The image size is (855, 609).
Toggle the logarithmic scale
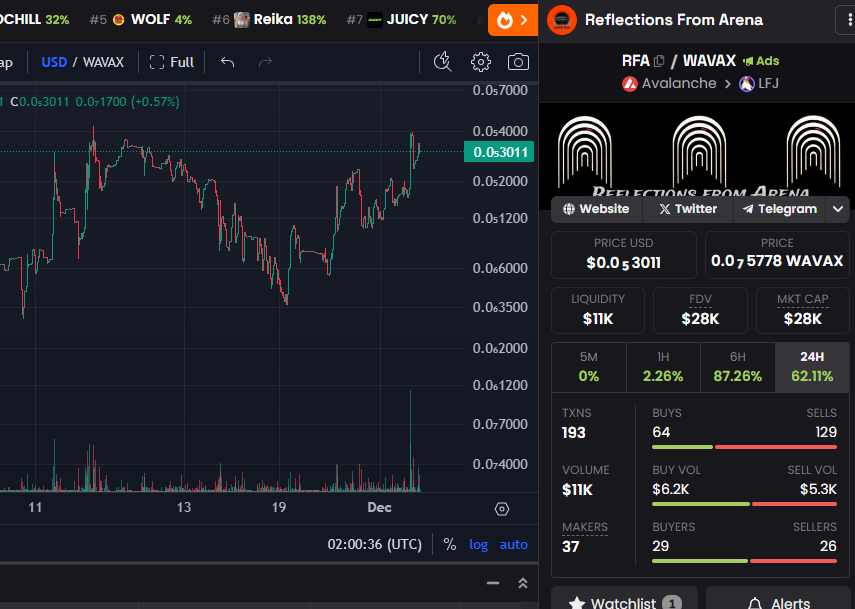coord(479,544)
